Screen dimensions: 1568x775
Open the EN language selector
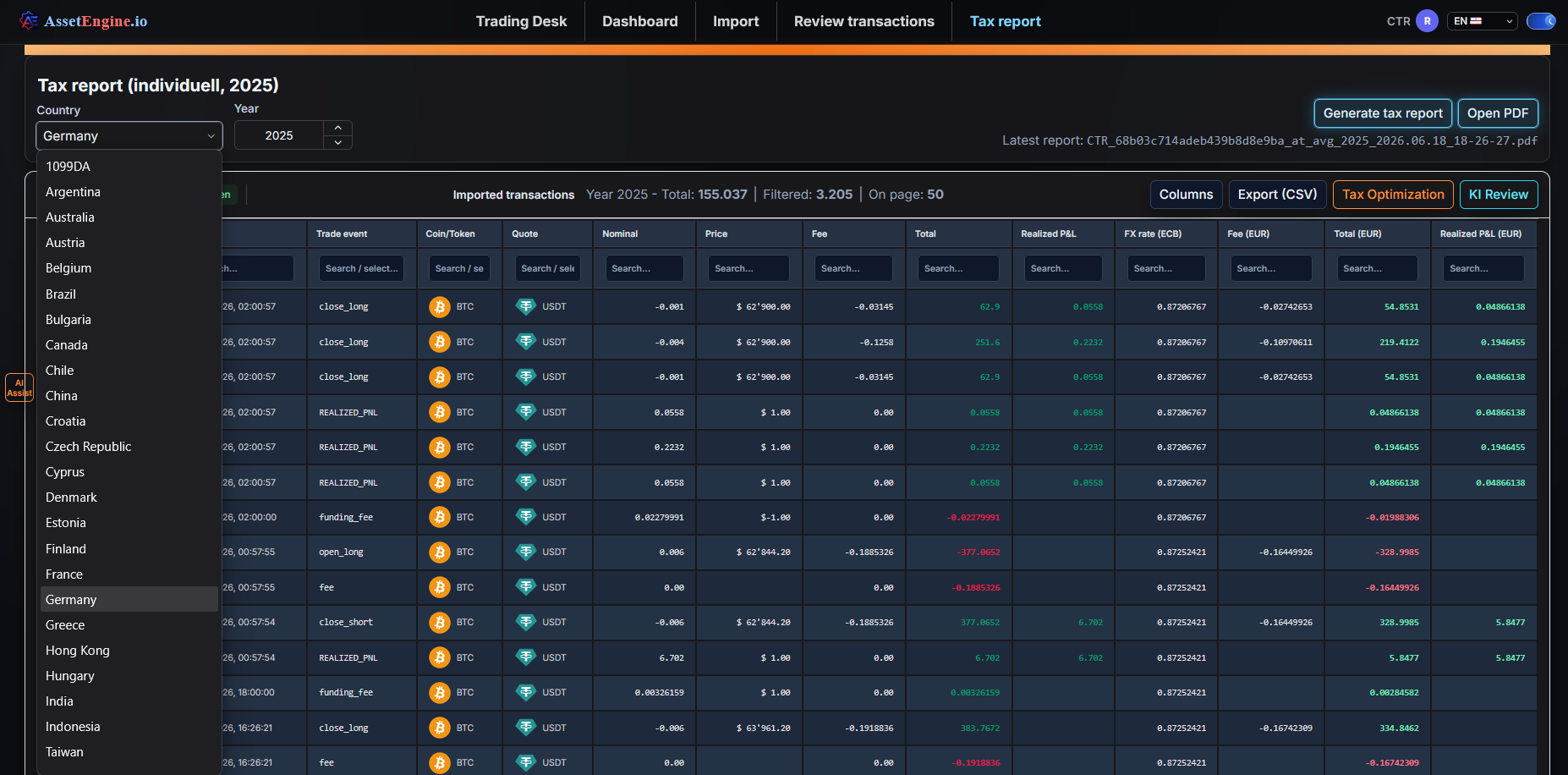click(x=1483, y=21)
